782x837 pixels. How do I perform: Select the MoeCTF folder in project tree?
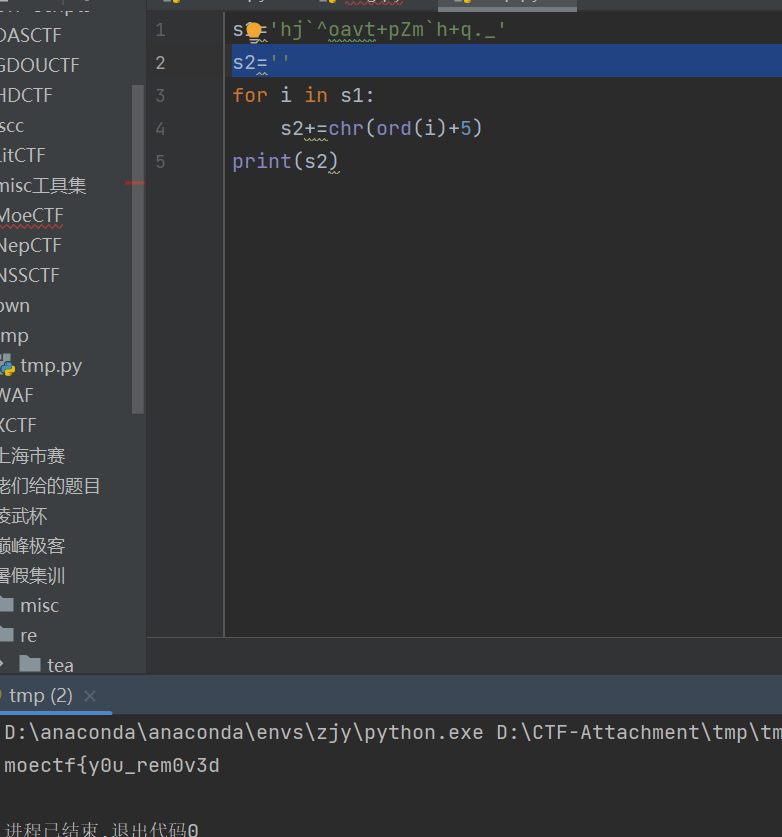click(32, 216)
